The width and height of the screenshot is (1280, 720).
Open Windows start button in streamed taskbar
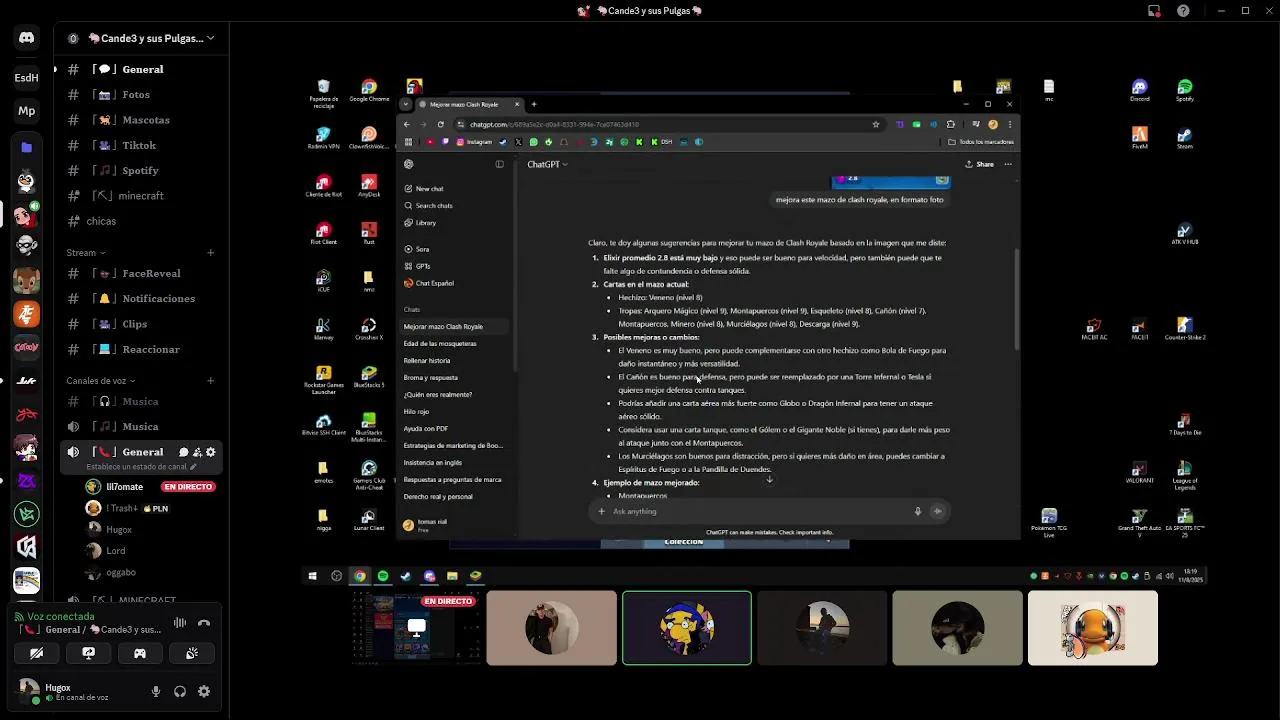pos(312,576)
